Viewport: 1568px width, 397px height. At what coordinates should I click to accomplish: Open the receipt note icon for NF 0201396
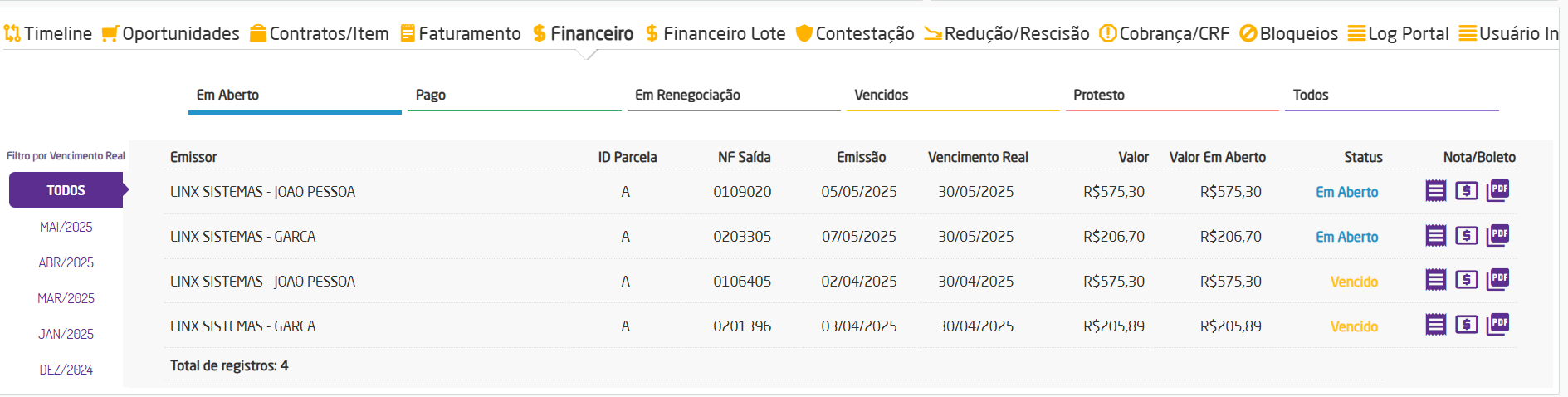coord(1435,325)
